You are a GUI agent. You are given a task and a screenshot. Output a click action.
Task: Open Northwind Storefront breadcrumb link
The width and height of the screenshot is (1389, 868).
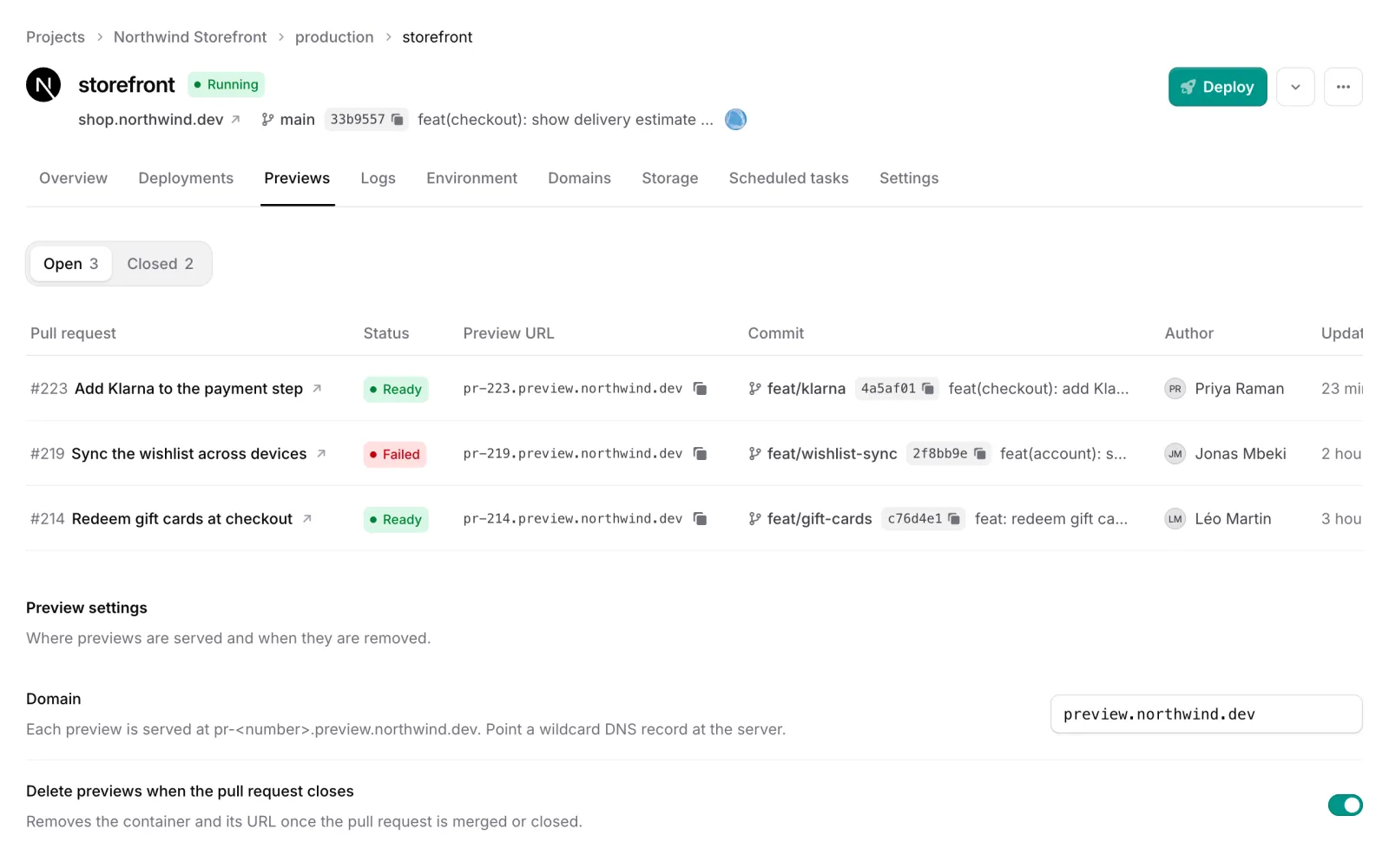pyautogui.click(x=190, y=37)
